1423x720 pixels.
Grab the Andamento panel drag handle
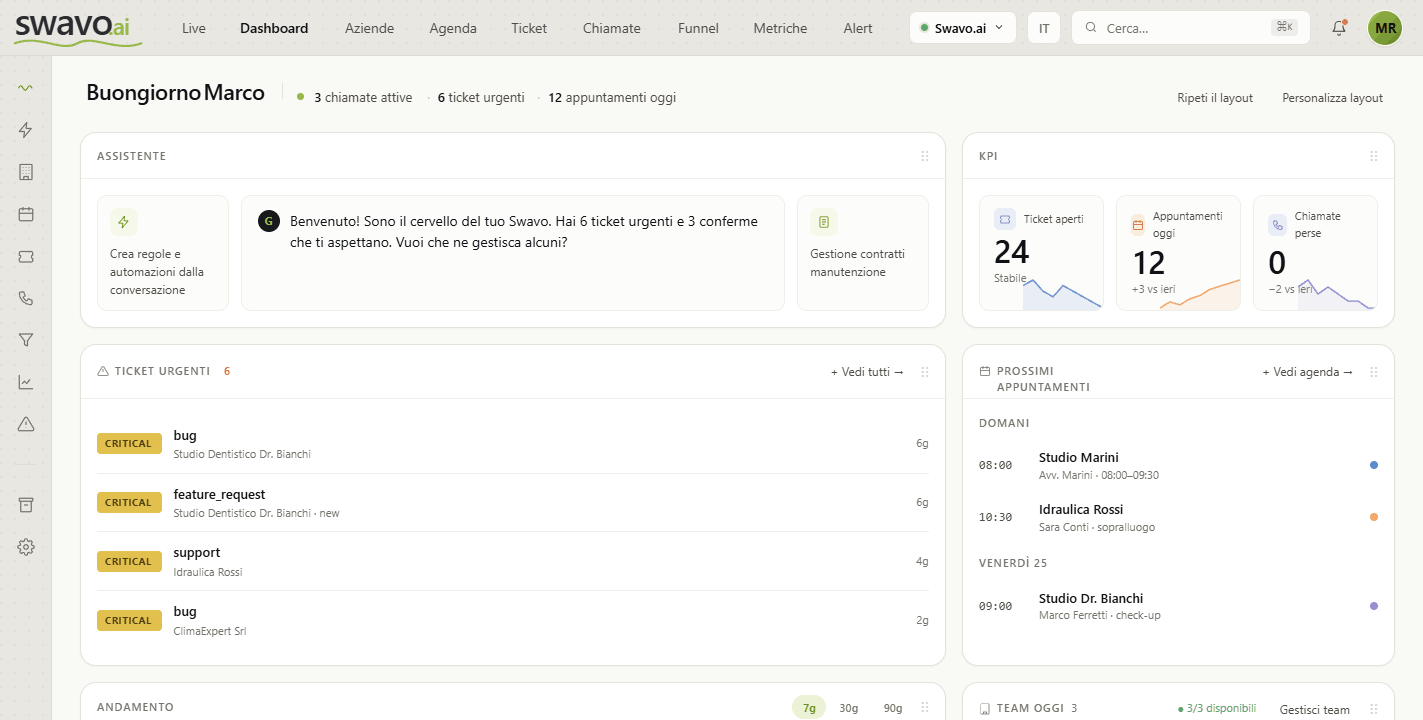(x=924, y=708)
